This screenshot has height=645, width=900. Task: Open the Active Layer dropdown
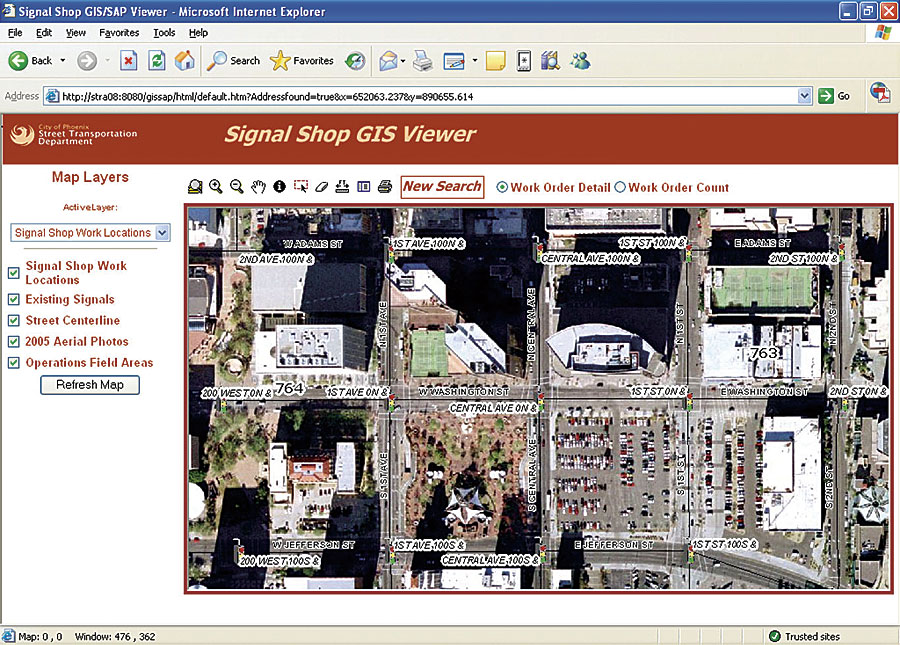(x=90, y=232)
